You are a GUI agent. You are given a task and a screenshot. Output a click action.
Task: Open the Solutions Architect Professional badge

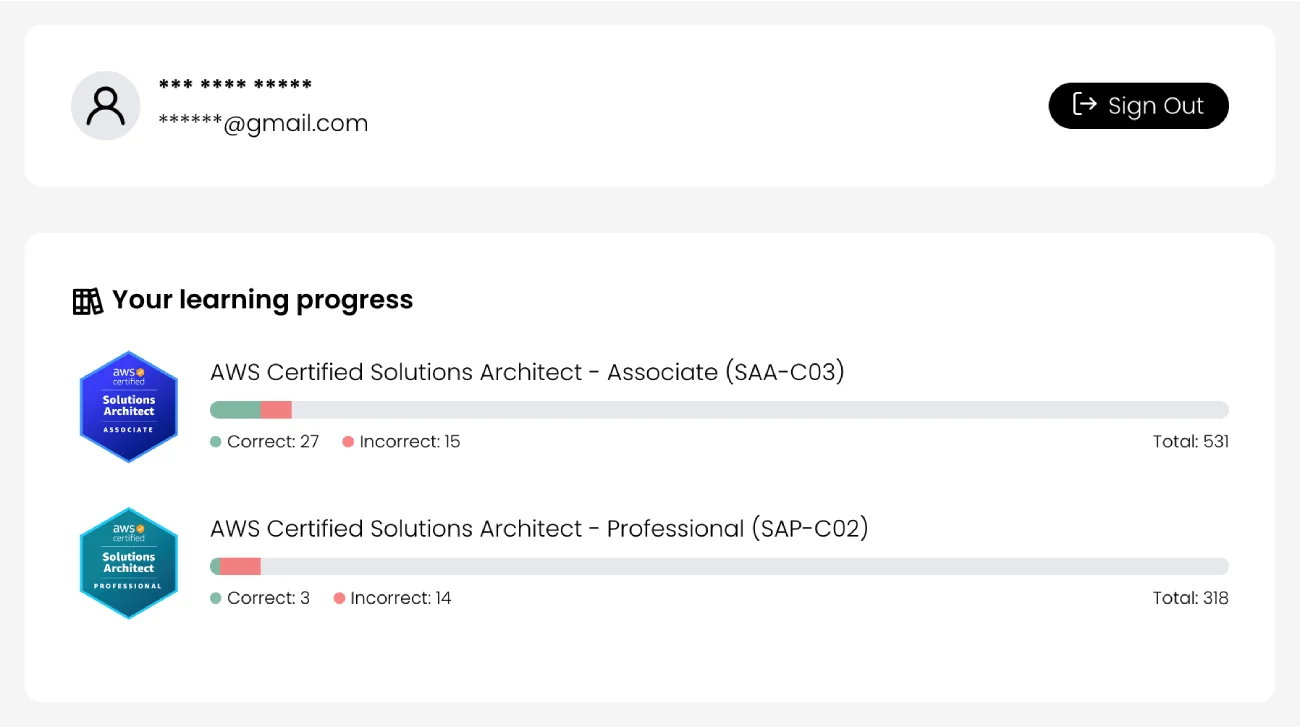pos(128,563)
